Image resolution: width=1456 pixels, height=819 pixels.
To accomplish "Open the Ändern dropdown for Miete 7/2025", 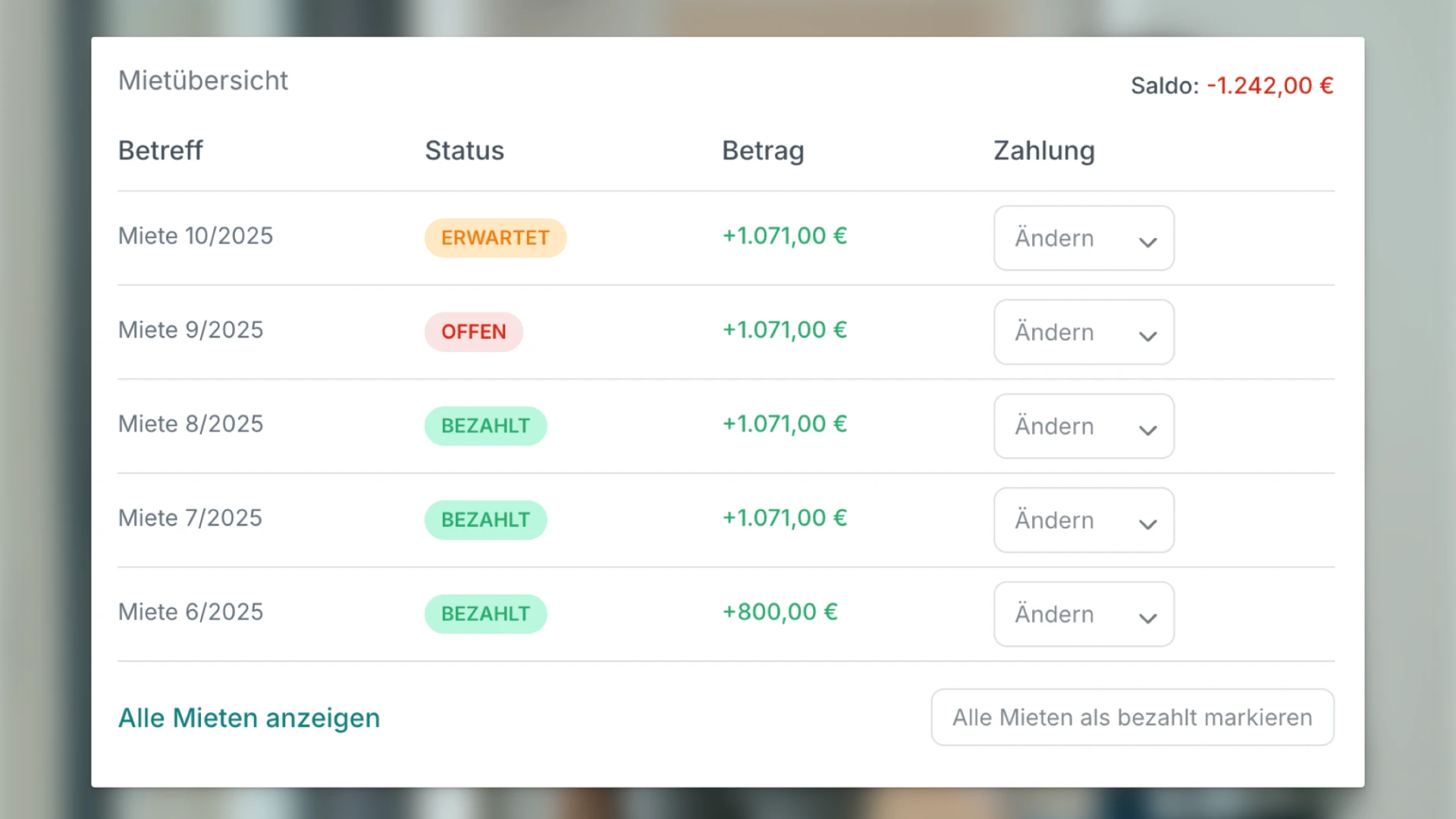I will [1084, 520].
